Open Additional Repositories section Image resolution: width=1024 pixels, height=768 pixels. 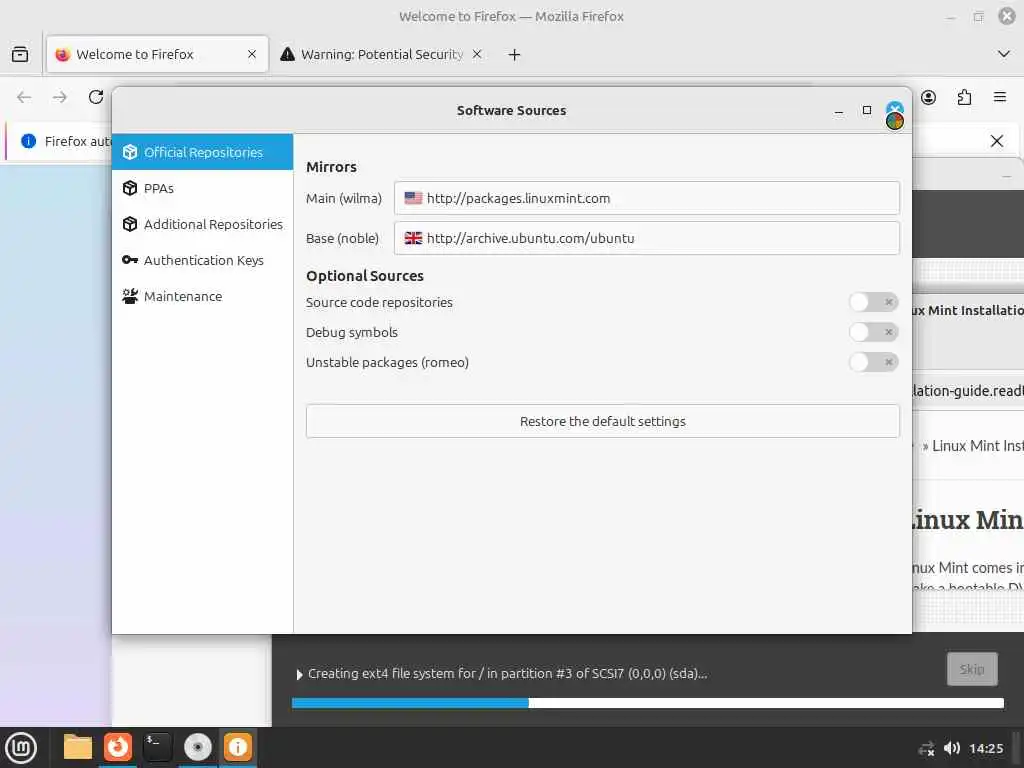point(202,224)
